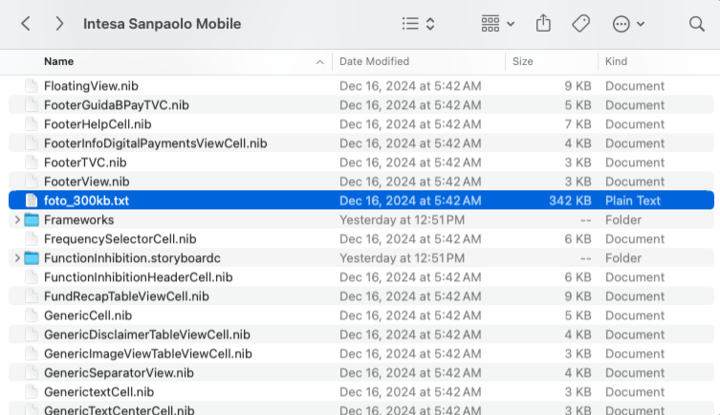The image size is (720, 415).
Task: Select GenericDisclaimerTableViewCell.nib file name
Action: coord(147,335)
